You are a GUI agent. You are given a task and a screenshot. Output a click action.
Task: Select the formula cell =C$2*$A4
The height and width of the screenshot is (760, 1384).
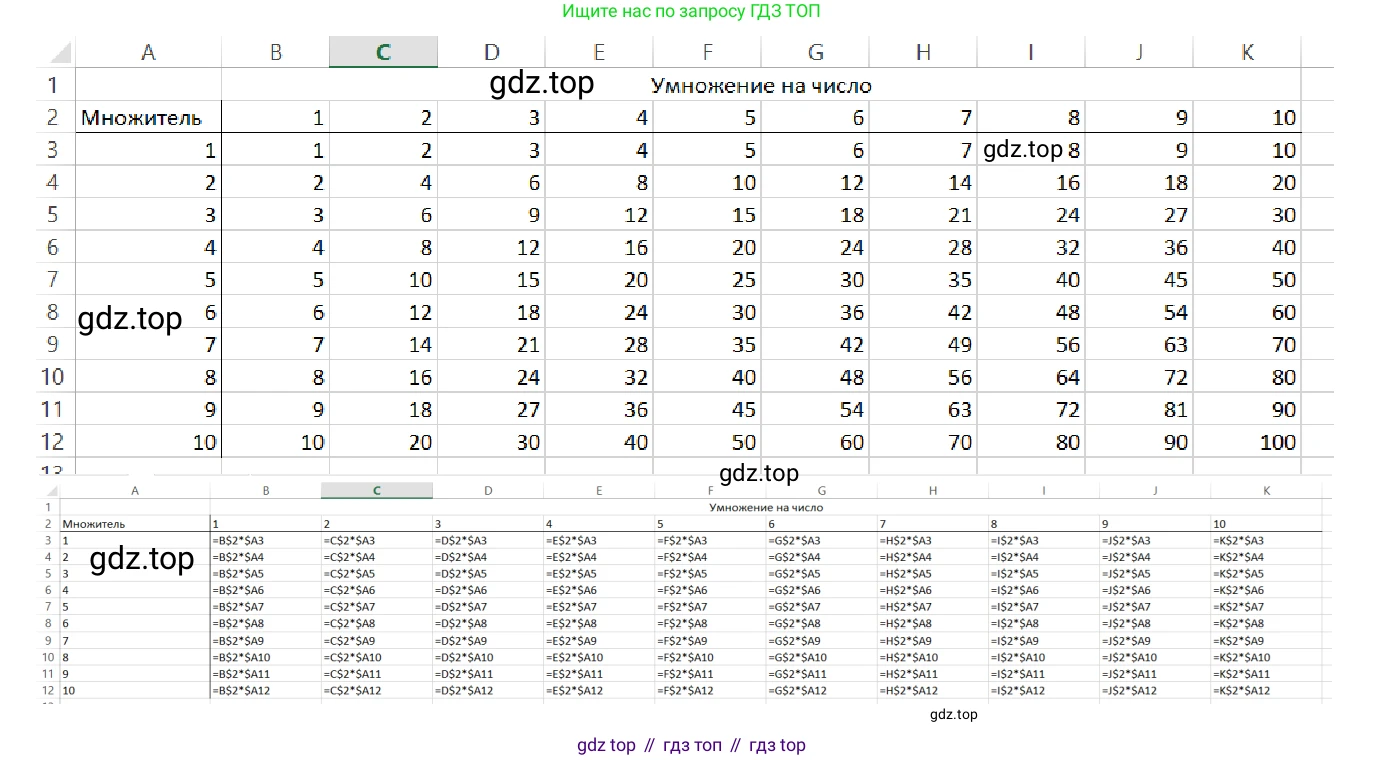[377, 557]
